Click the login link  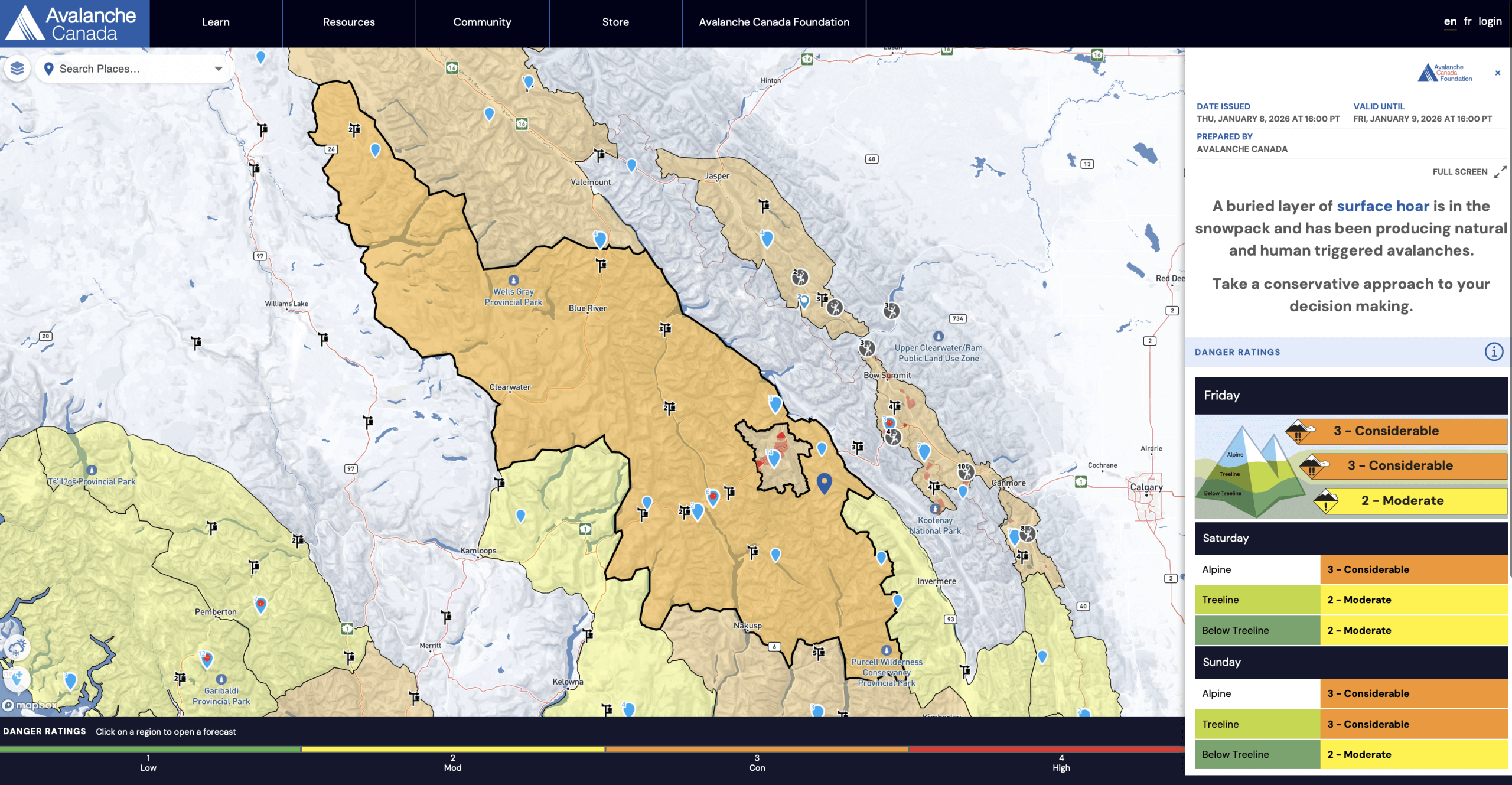tap(1490, 21)
